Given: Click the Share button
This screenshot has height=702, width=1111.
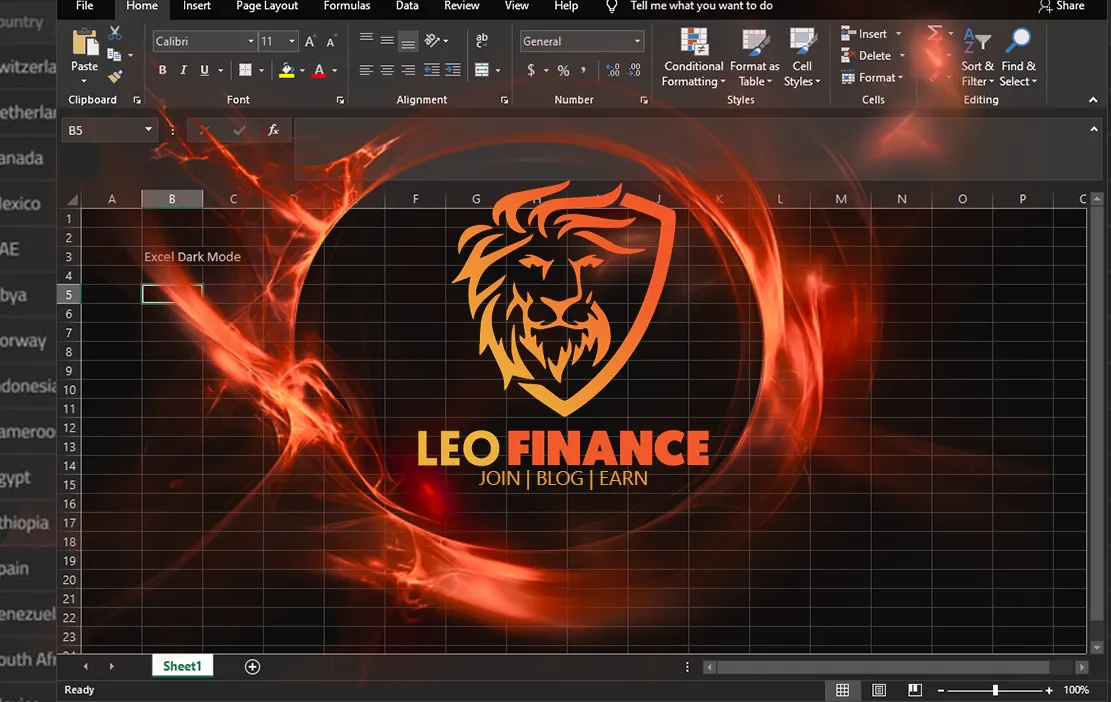Looking at the screenshot, I should tap(1061, 6).
